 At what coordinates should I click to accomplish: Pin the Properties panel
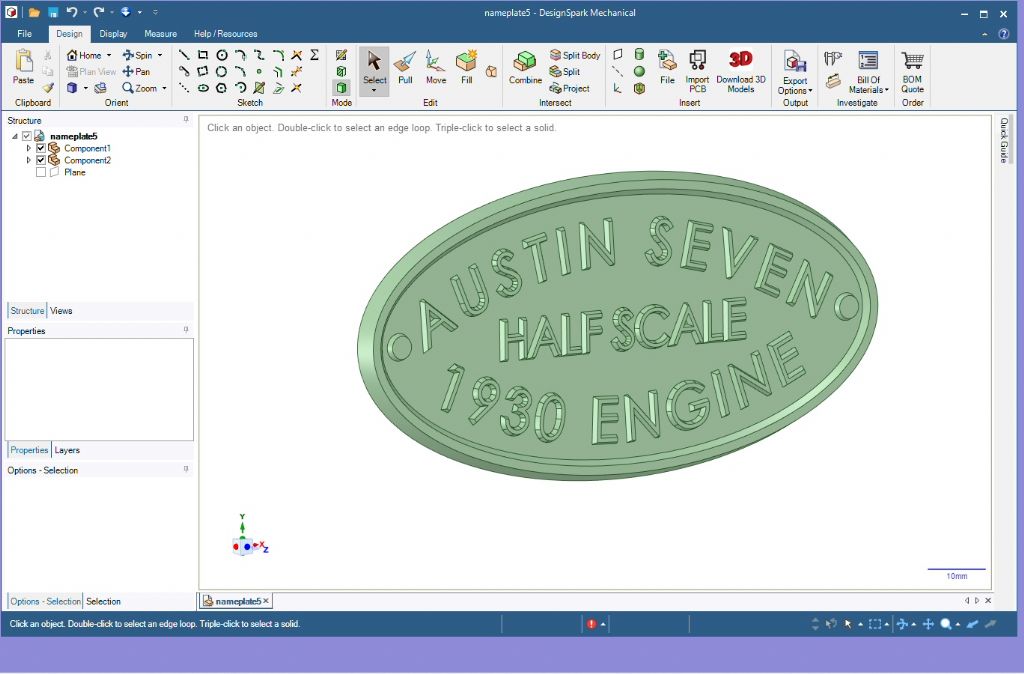click(186, 330)
